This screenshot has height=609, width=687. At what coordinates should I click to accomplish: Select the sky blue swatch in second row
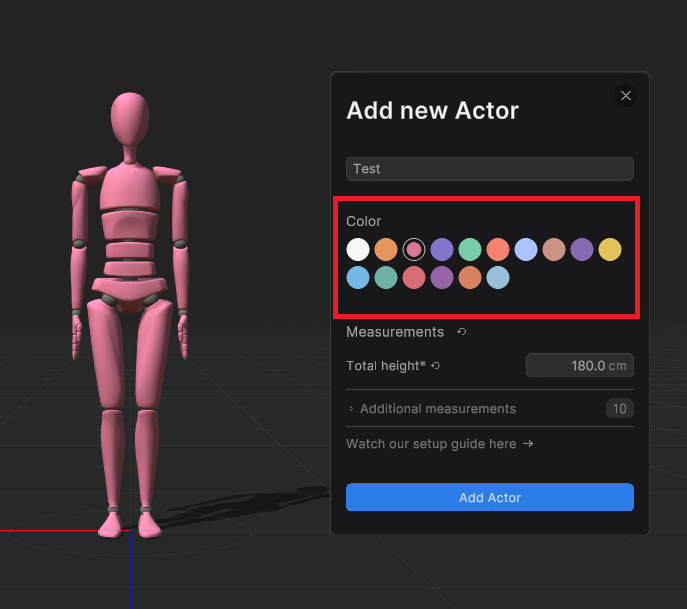[358, 277]
